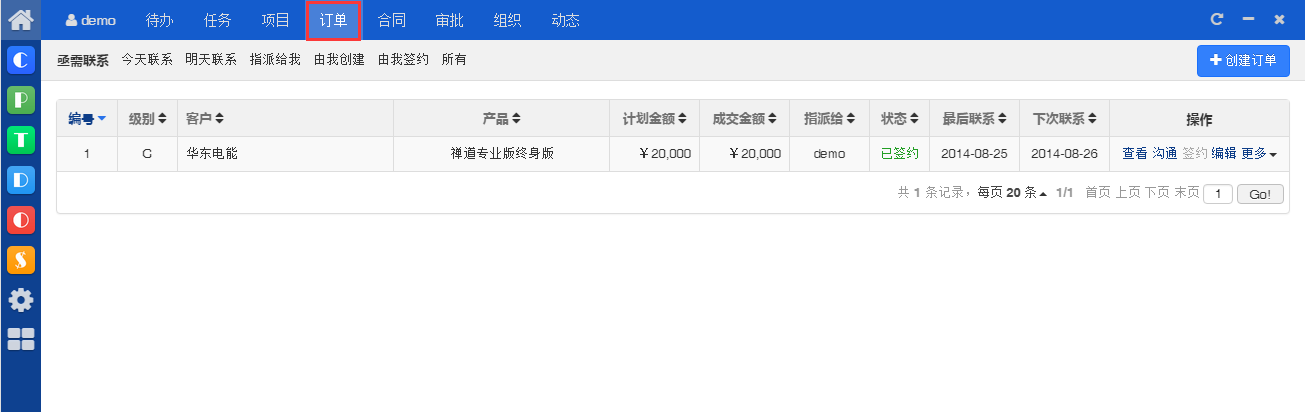Click 查看 for order 1
Image resolution: width=1305 pixels, height=412 pixels.
1135,154
